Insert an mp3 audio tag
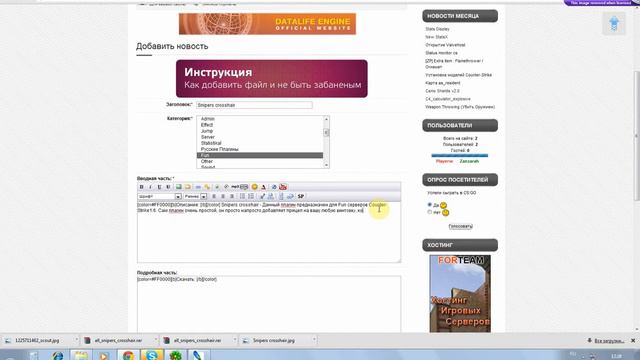 click(235, 187)
